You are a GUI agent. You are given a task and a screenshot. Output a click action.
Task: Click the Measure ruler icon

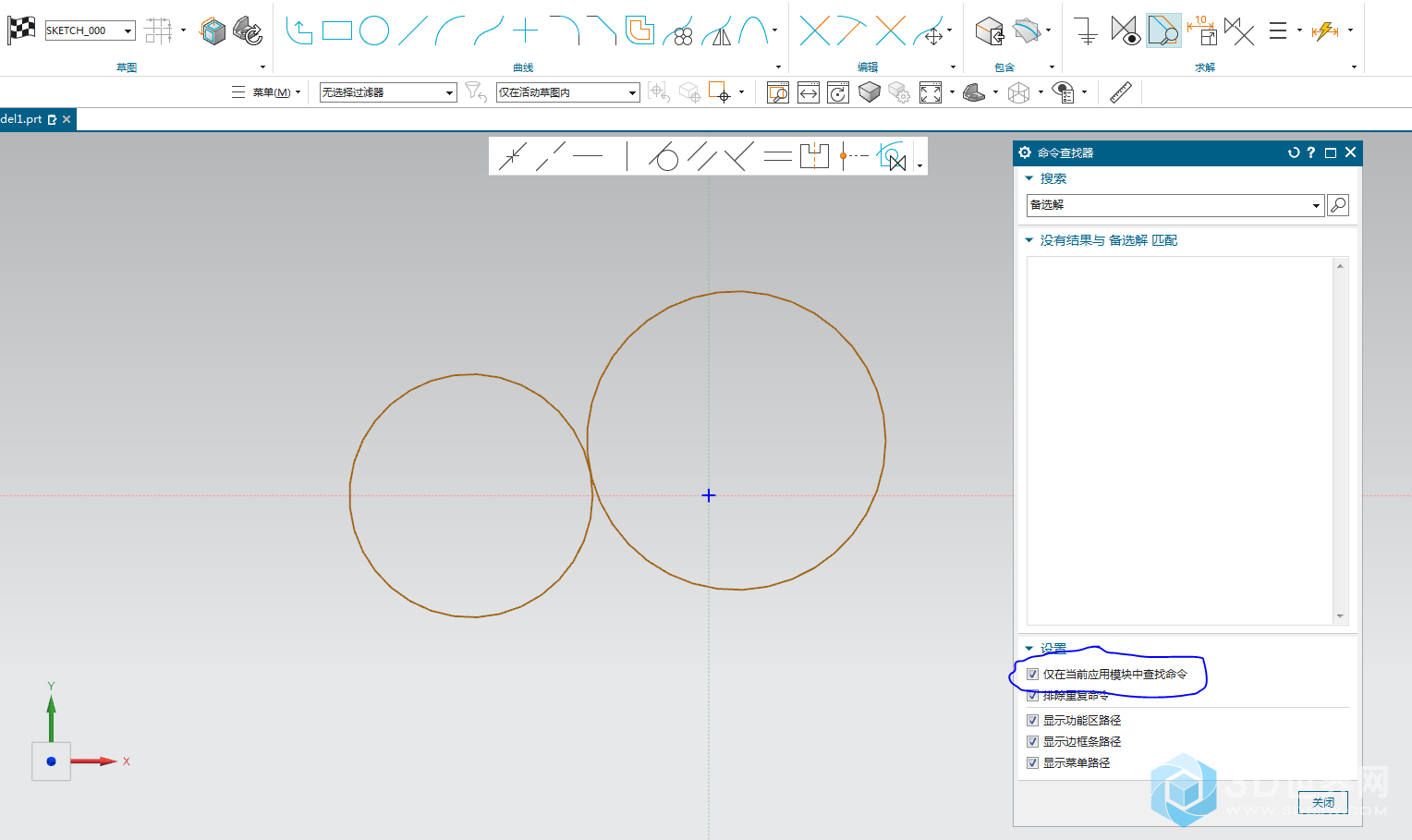point(1120,92)
